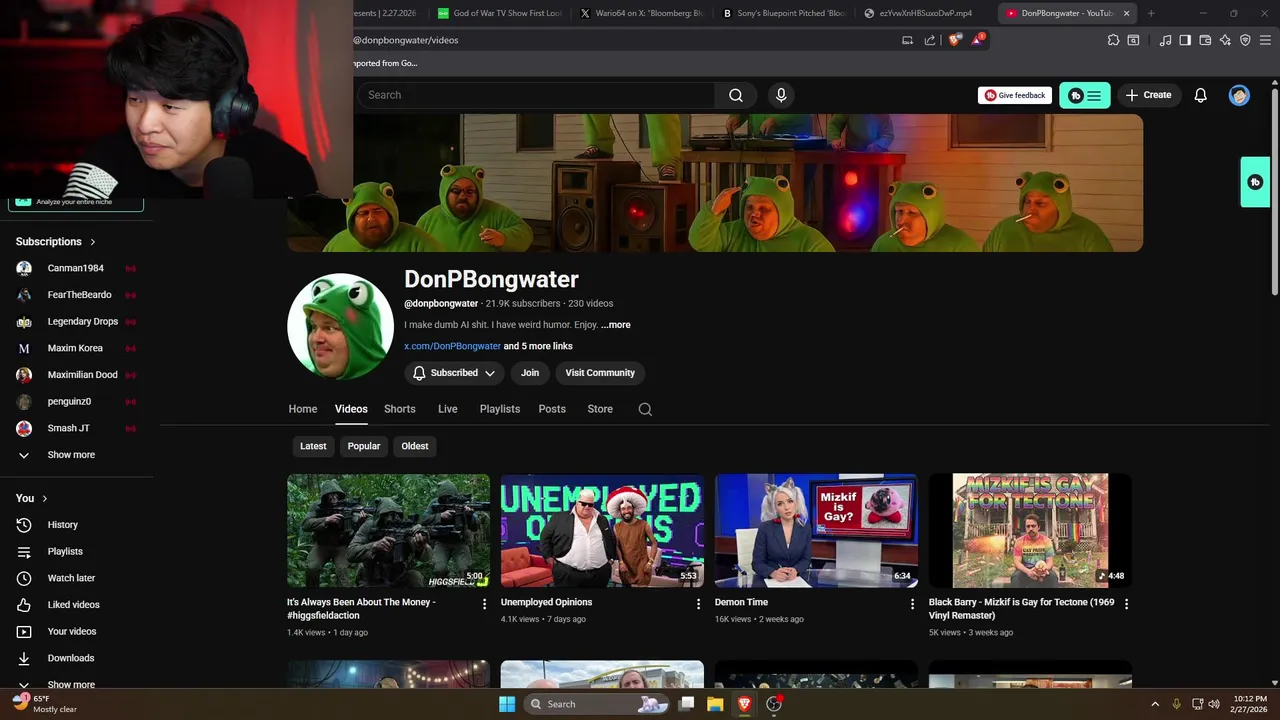Open the You section chevron
Image resolution: width=1280 pixels, height=720 pixels.
(x=44, y=498)
